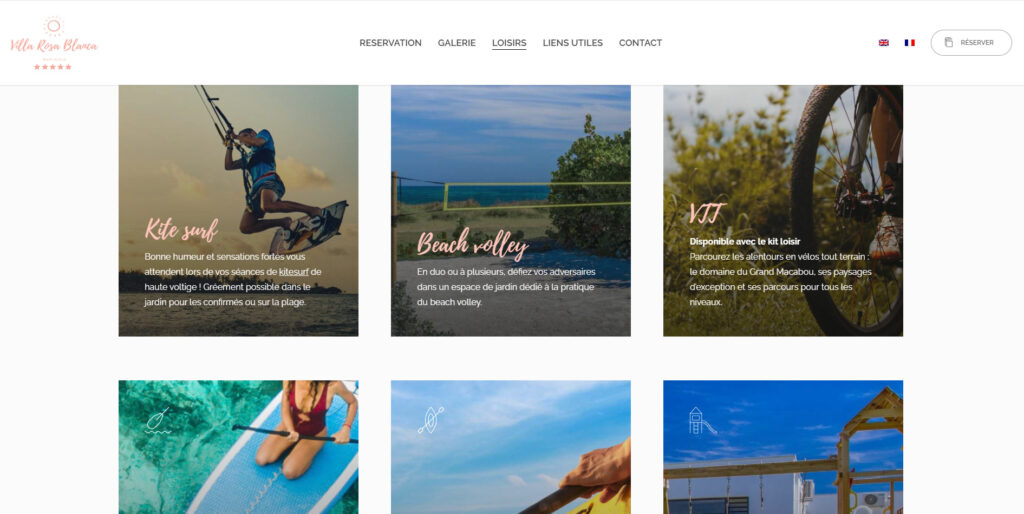Viewport: 1024px width, 514px height.
Task: Click the RÉSERVER button
Action: click(x=971, y=42)
